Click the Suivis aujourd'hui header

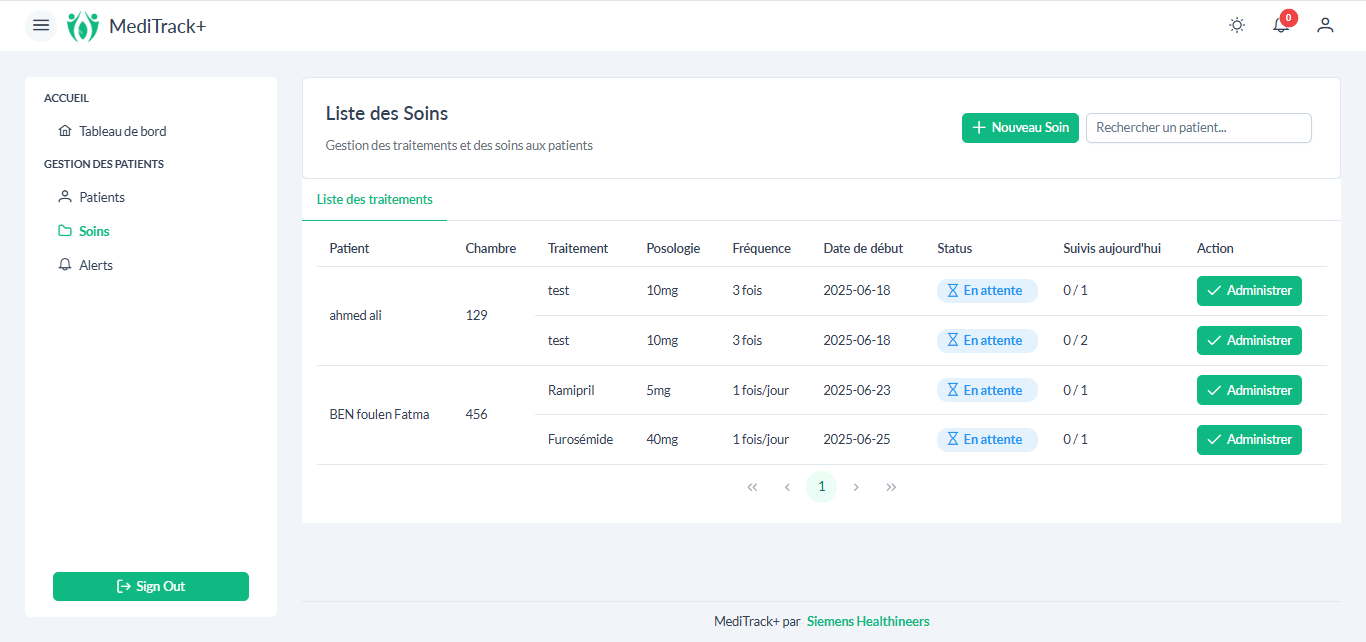1112,248
